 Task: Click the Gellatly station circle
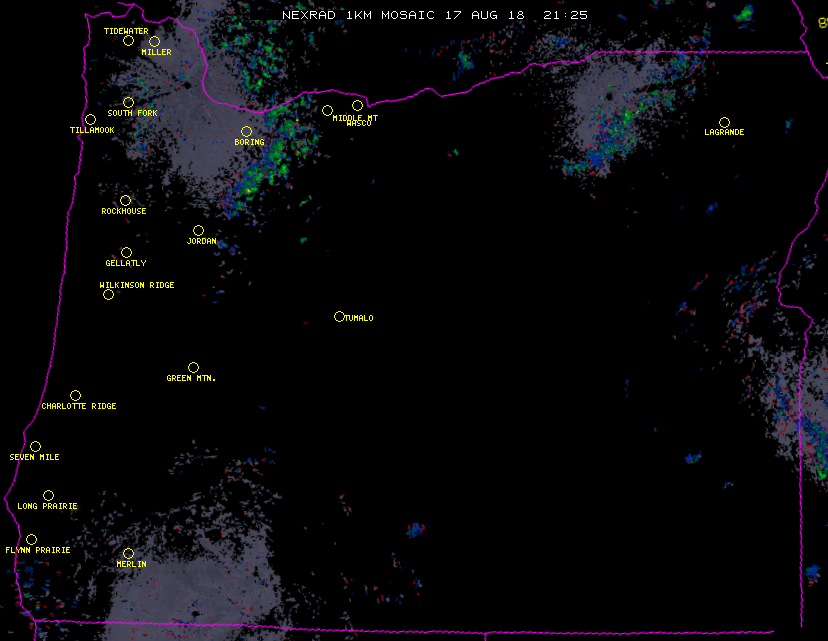126,253
